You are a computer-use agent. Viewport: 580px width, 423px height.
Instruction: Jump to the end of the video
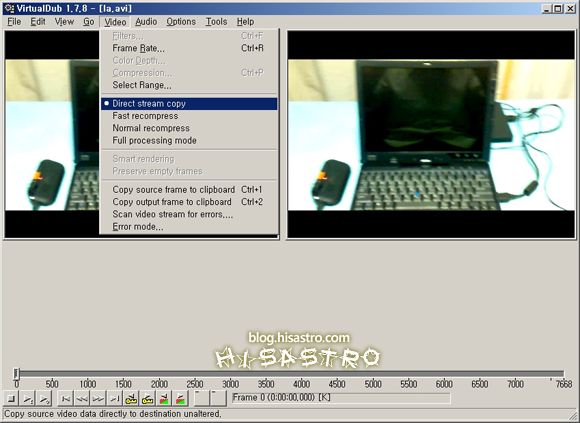click(114, 399)
